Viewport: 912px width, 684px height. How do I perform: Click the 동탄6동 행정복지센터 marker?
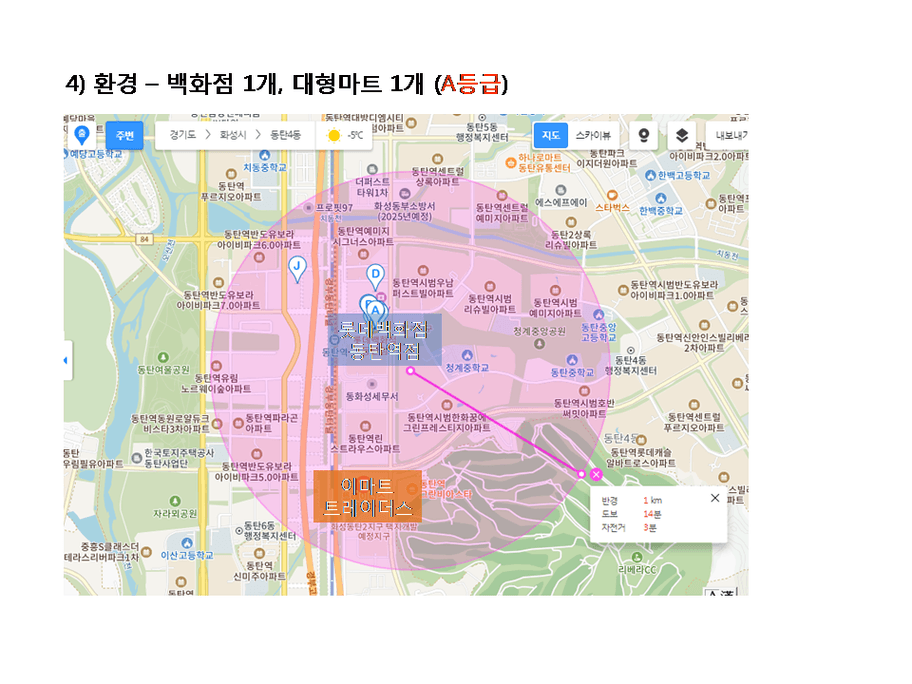point(239,530)
